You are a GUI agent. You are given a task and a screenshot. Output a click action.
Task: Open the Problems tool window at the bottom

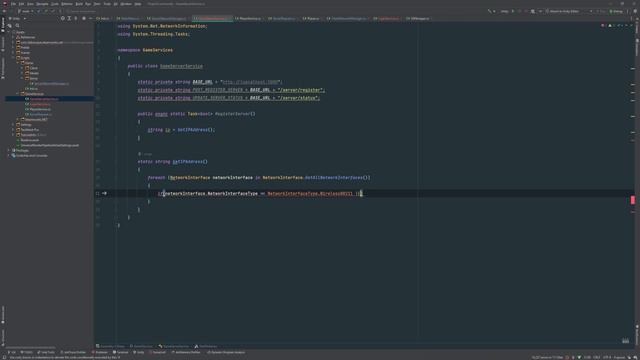[100, 352]
